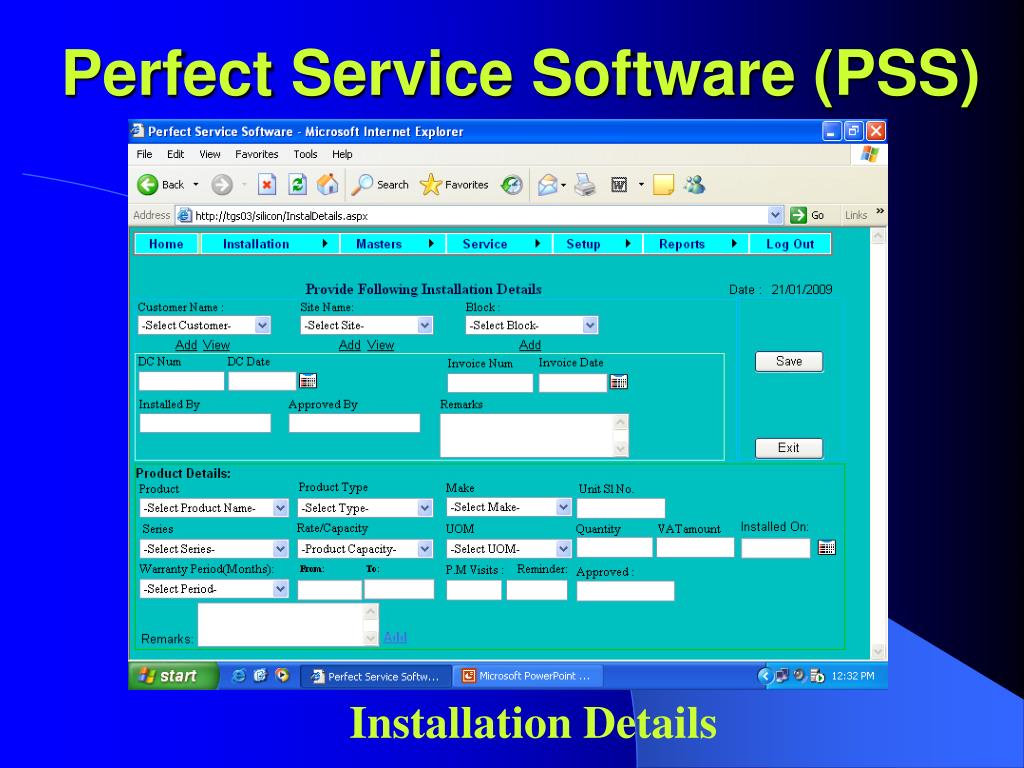Expand hidden tray icons arrow
Image resolution: width=1024 pixels, height=768 pixels.
pos(765,676)
